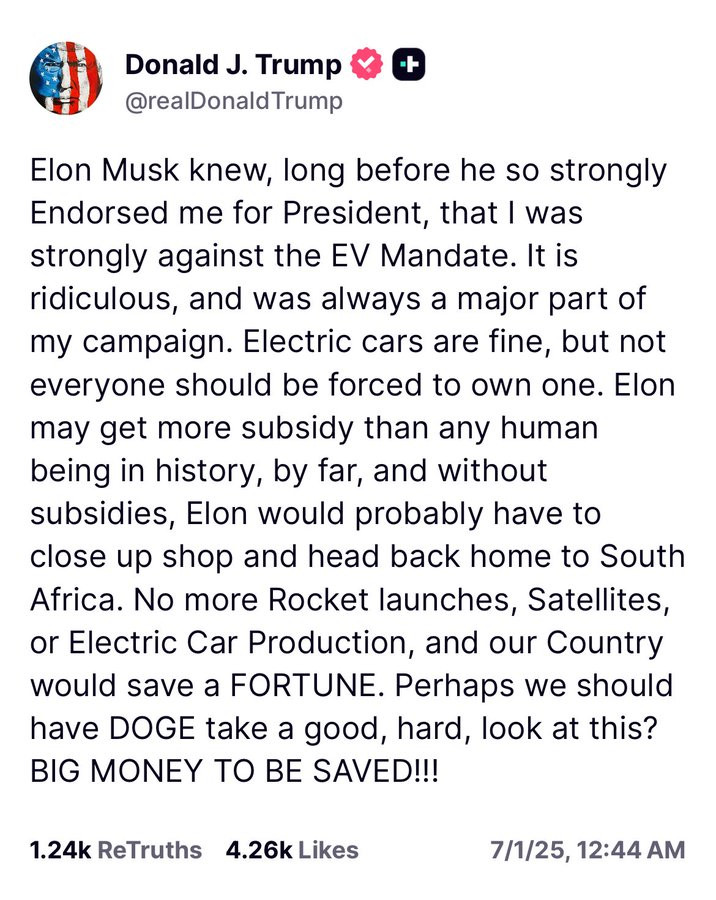Click the phrase "Electric Car Production"
This screenshot has width=716, height=900.
(237, 645)
